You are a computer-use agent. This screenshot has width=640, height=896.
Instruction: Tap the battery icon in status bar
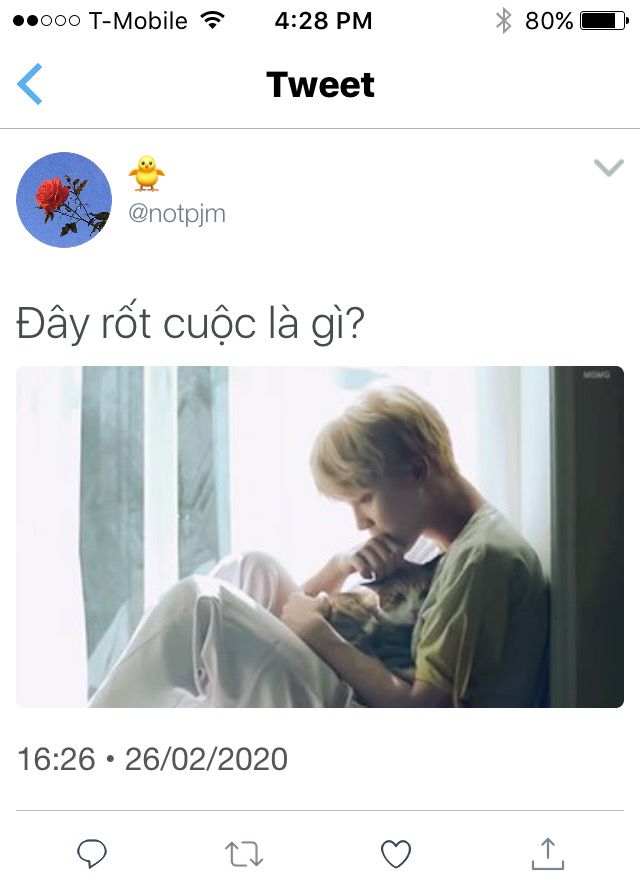point(605,21)
